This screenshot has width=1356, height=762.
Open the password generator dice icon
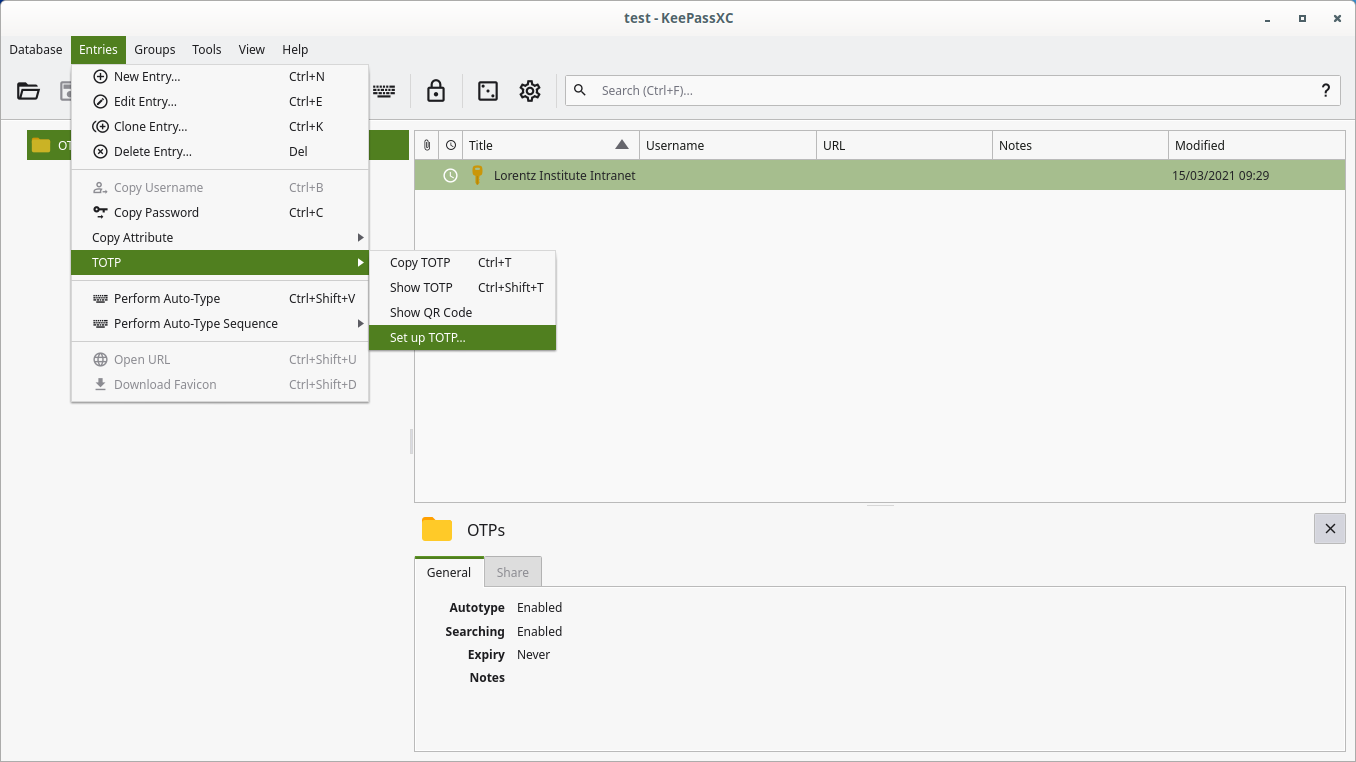[488, 91]
